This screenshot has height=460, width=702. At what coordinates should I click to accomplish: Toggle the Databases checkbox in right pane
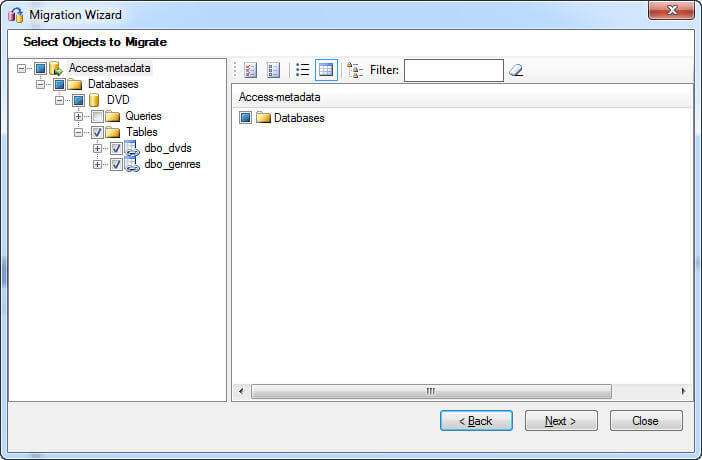tap(245, 118)
